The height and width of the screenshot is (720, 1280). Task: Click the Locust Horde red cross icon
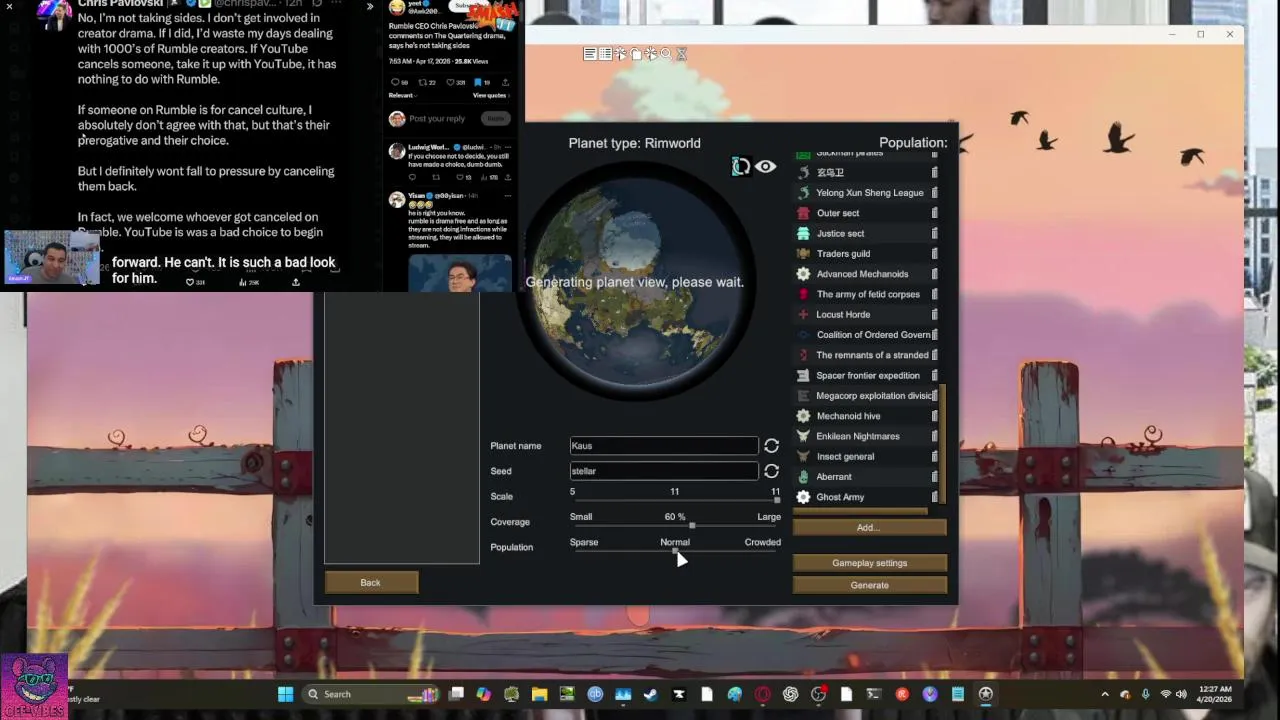(803, 315)
